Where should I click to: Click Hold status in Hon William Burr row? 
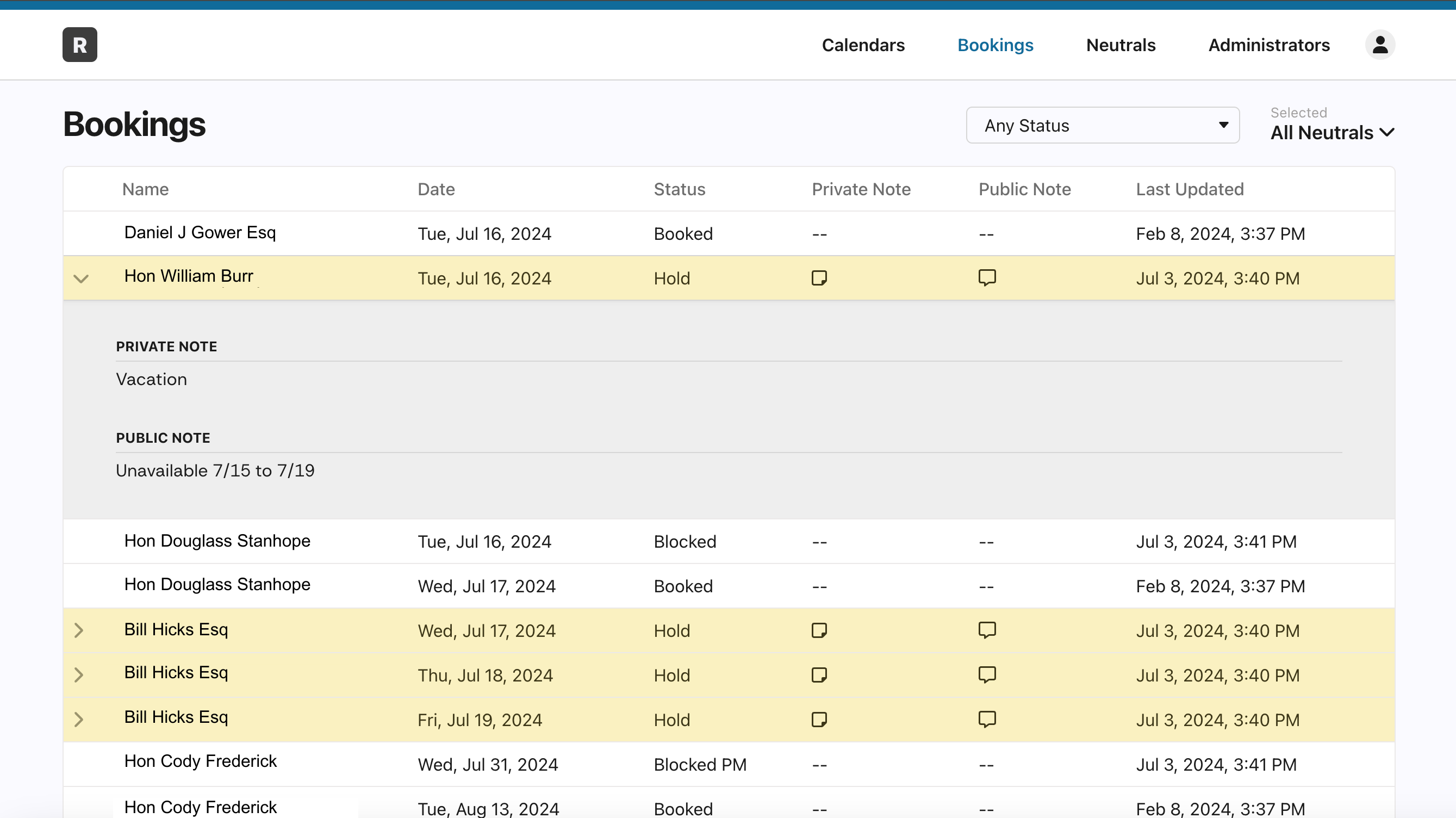(671, 278)
